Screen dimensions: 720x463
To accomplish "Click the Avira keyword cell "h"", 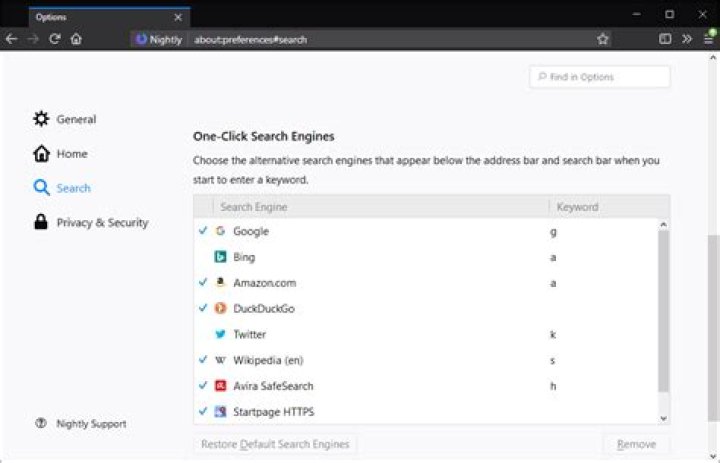I will pos(553,386).
